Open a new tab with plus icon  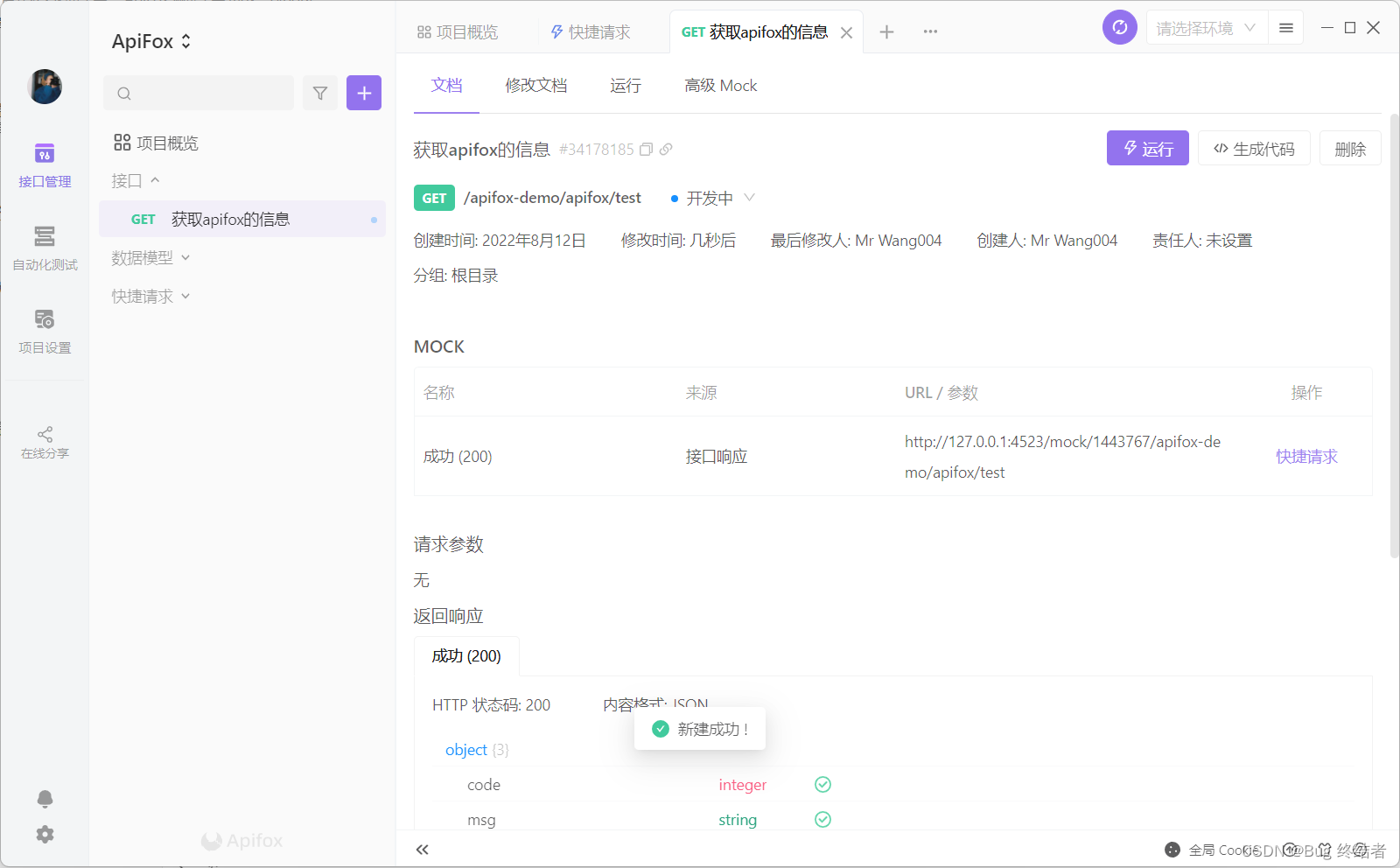click(886, 31)
